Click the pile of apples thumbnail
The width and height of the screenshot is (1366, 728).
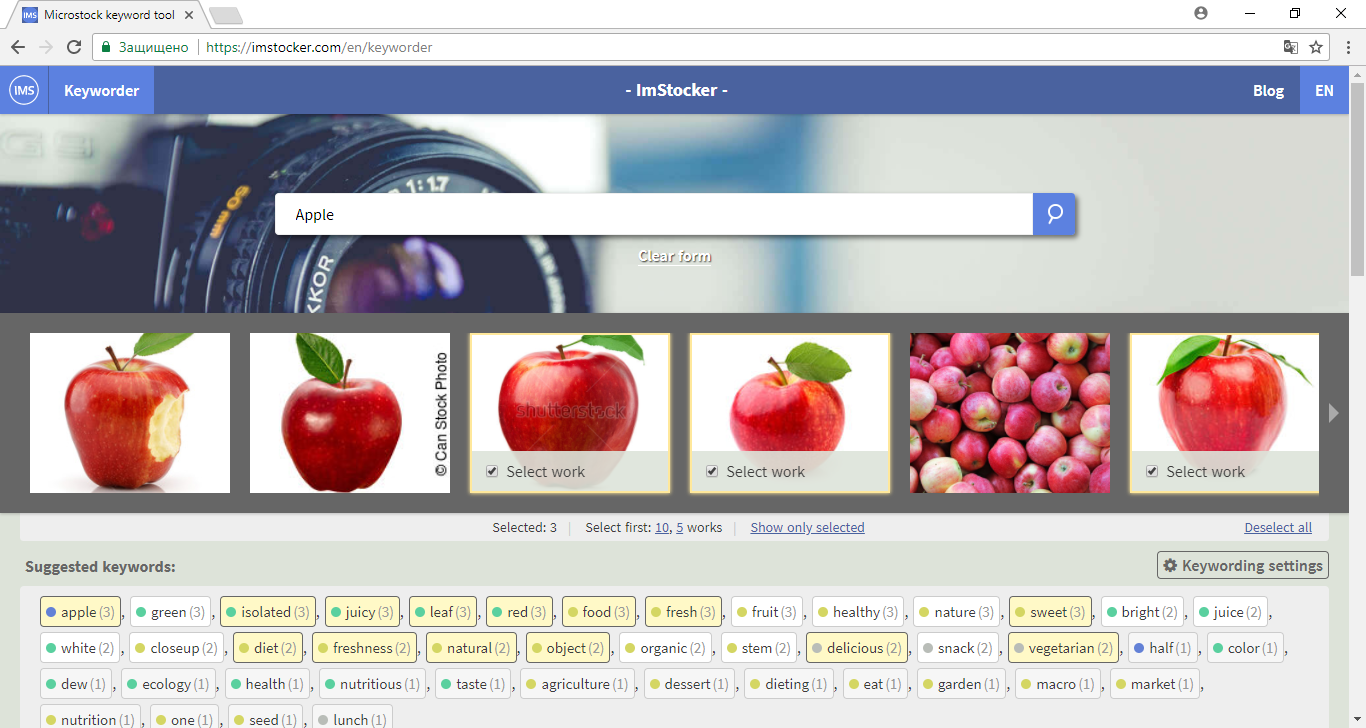[1010, 413]
